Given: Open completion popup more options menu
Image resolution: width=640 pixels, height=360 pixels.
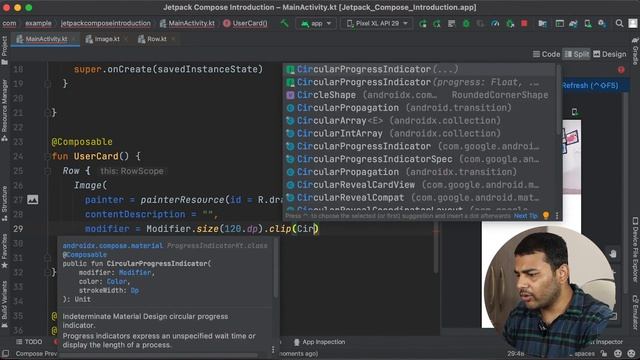Looking at the screenshot, I should (x=557, y=216).
